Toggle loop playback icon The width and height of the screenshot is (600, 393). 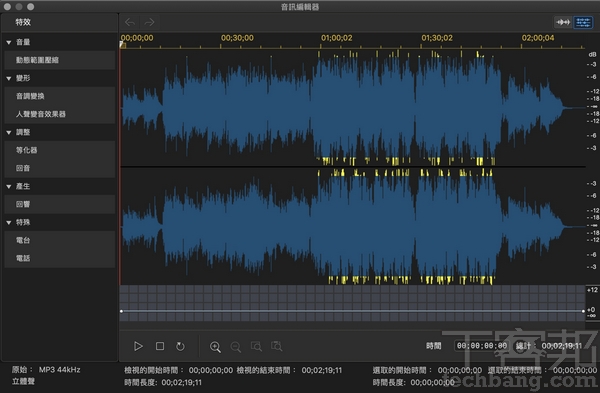tap(180, 346)
